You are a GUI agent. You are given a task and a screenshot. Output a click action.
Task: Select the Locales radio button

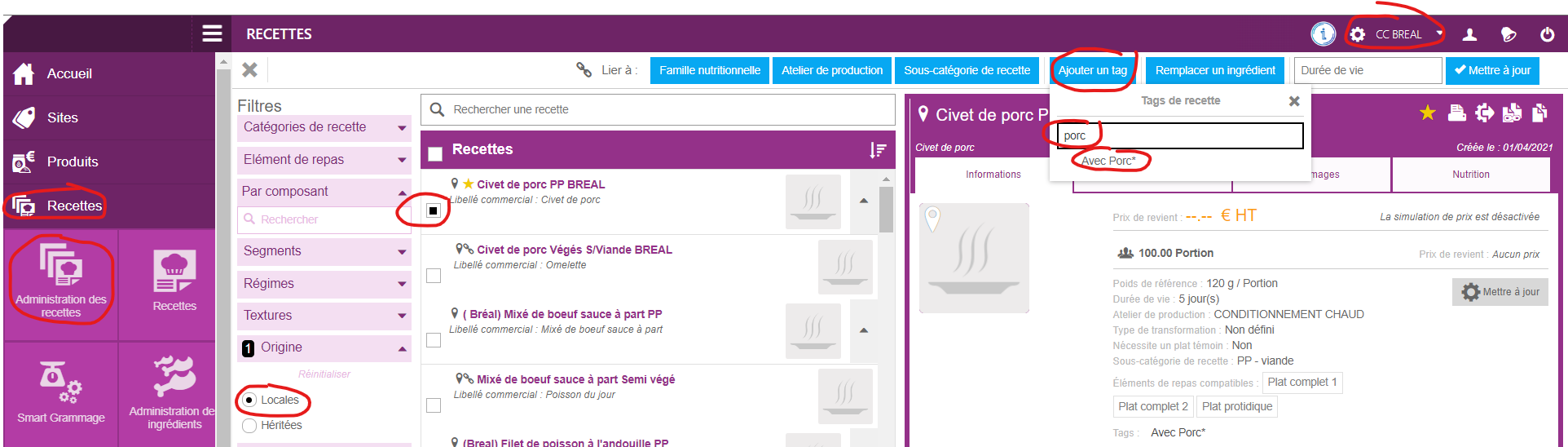249,401
